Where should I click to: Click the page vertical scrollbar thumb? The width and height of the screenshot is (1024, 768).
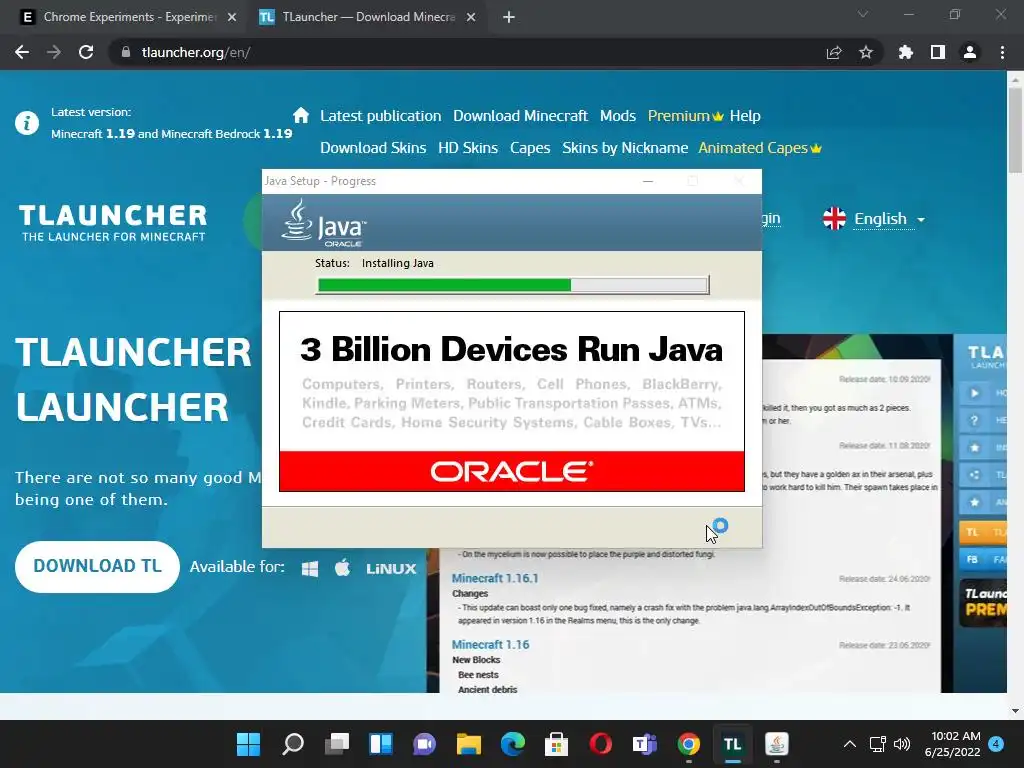1015,130
